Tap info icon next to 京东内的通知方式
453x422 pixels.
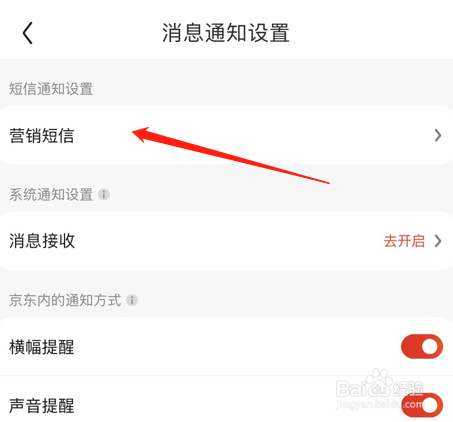[x=132, y=300]
